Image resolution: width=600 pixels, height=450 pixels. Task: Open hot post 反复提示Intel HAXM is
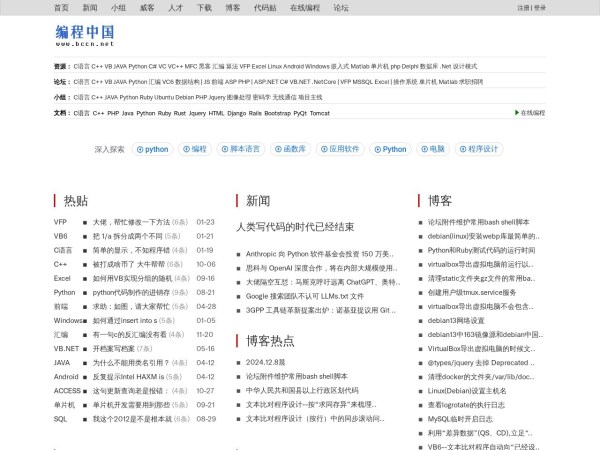[128, 377]
